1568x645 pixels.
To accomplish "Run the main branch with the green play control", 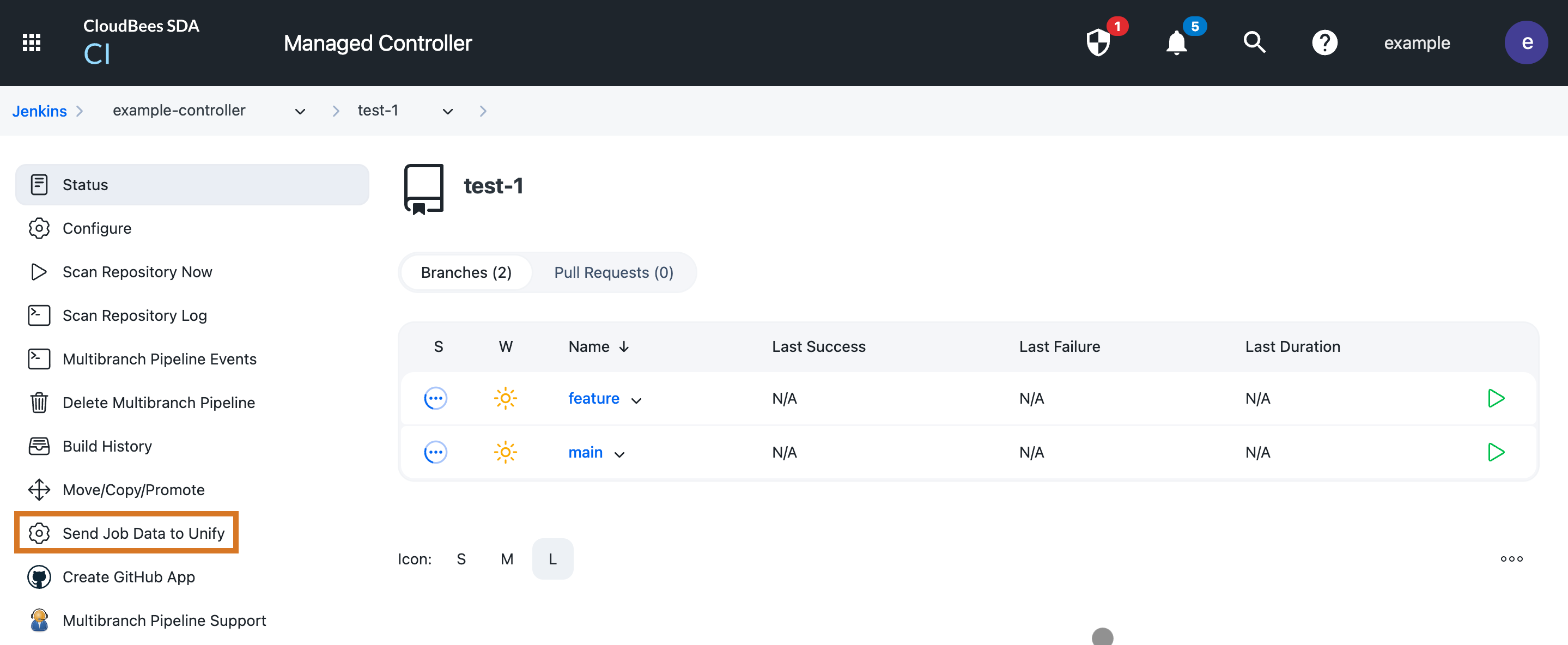I will [1496, 452].
